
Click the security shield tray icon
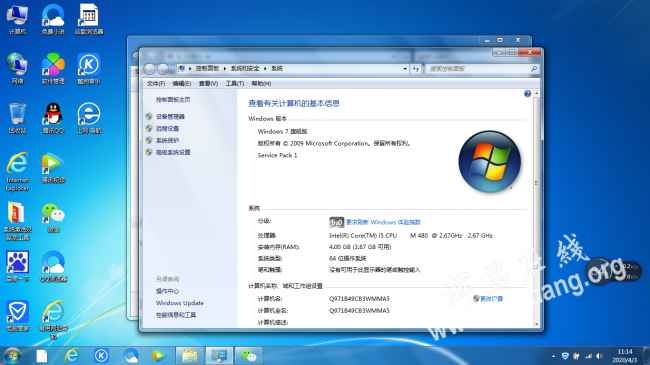[x=565, y=356]
